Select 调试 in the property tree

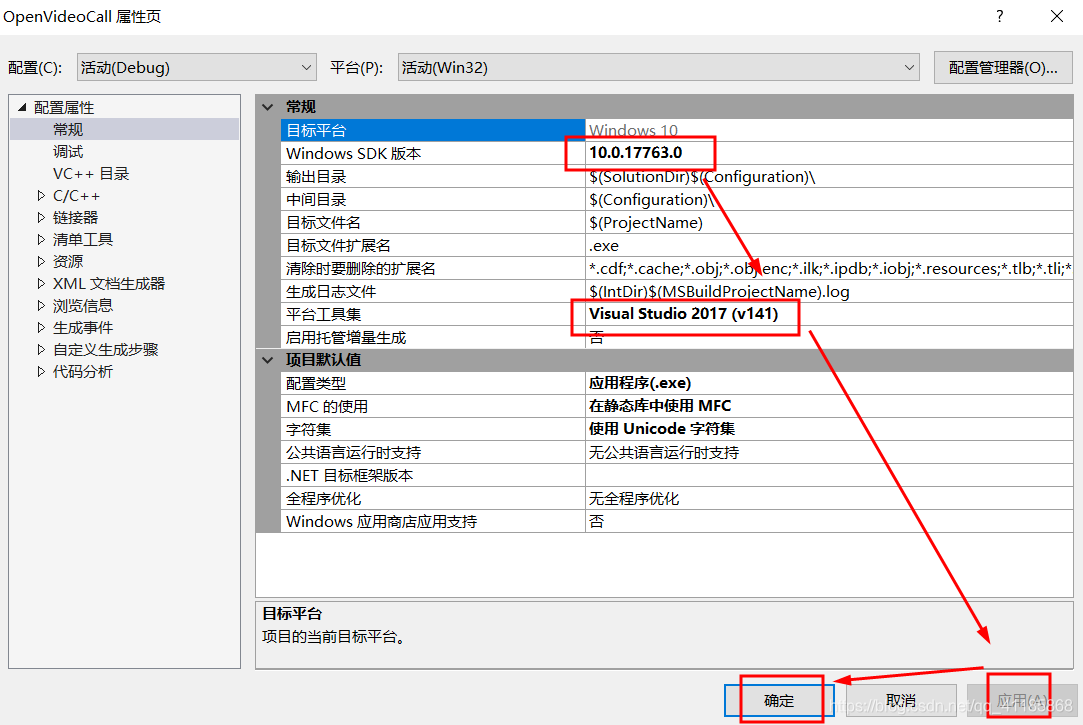(x=68, y=151)
